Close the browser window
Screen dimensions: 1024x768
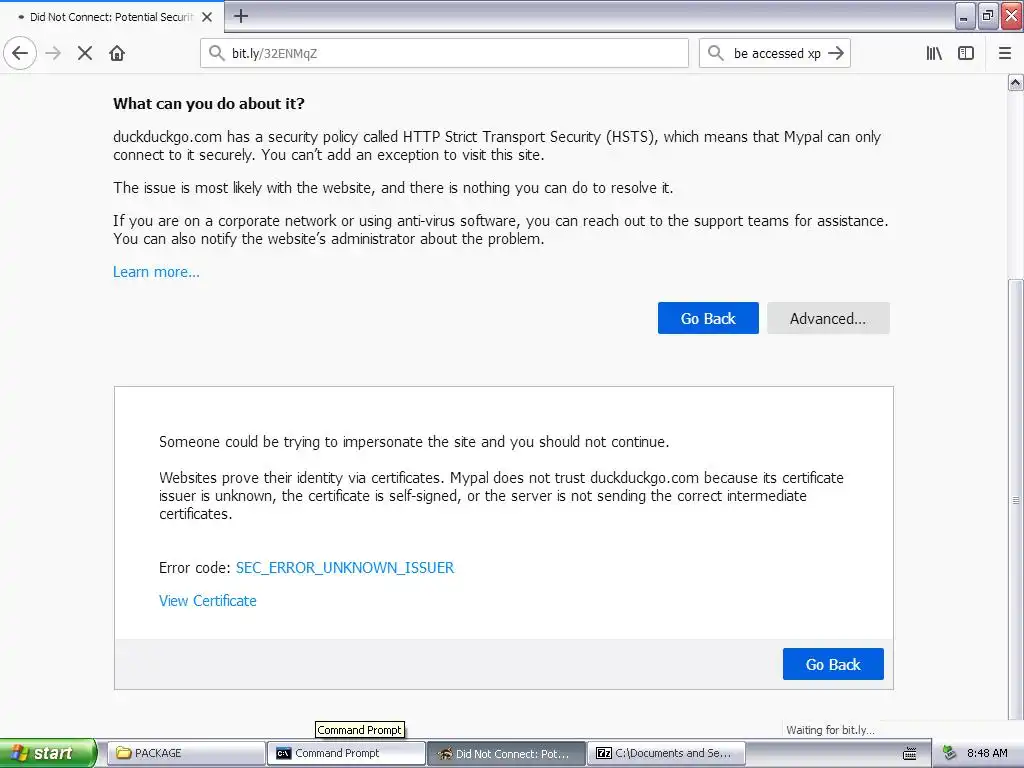pos(1012,16)
